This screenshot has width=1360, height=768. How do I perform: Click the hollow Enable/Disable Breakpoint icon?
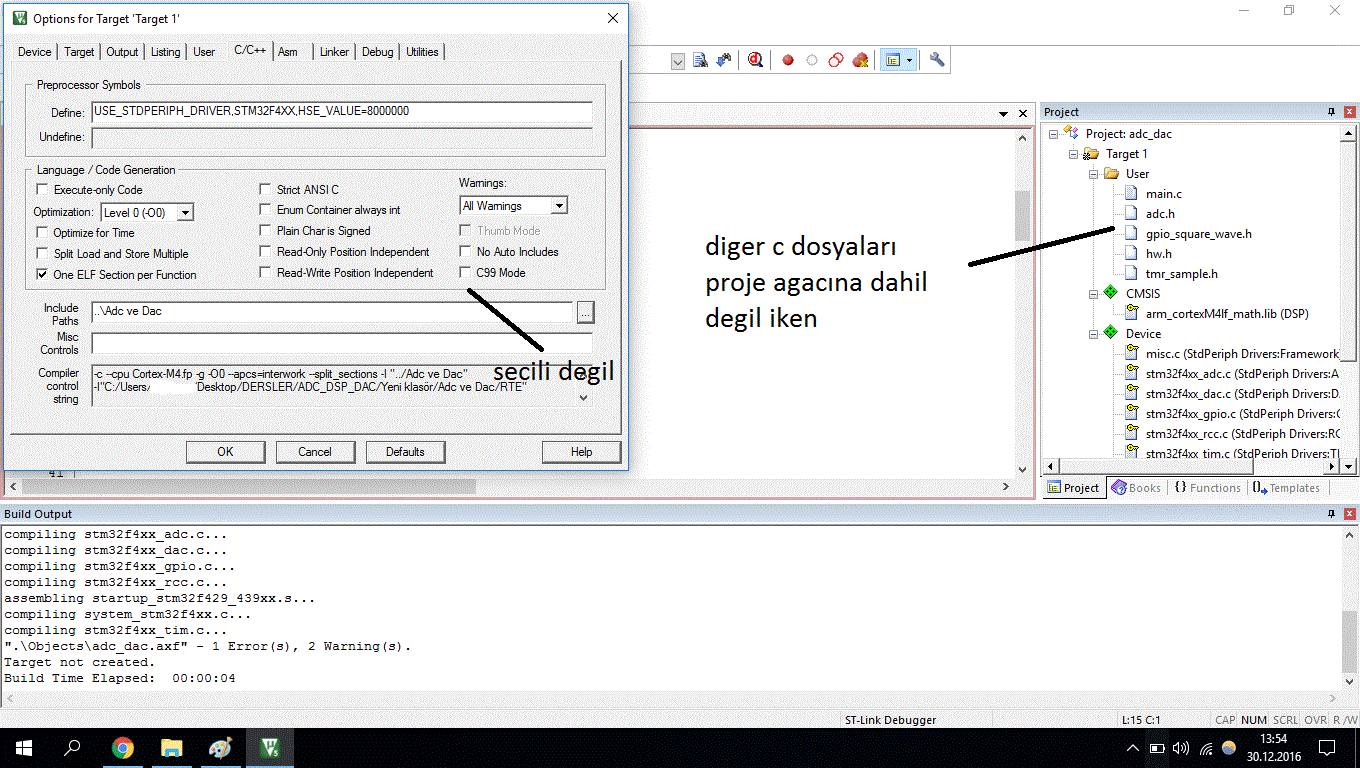(x=812, y=60)
